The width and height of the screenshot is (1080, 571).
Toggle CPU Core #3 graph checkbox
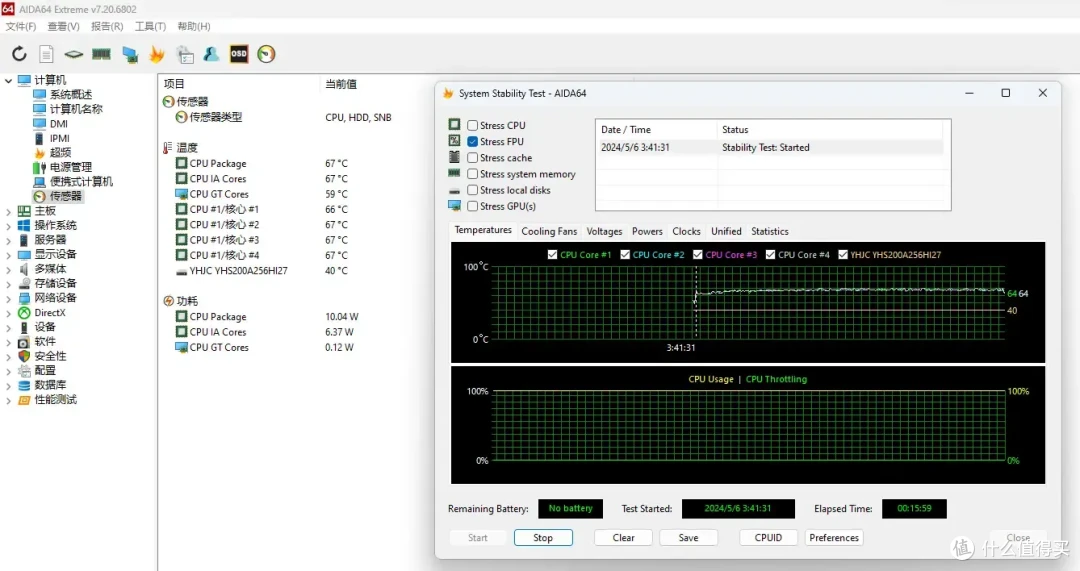point(698,254)
